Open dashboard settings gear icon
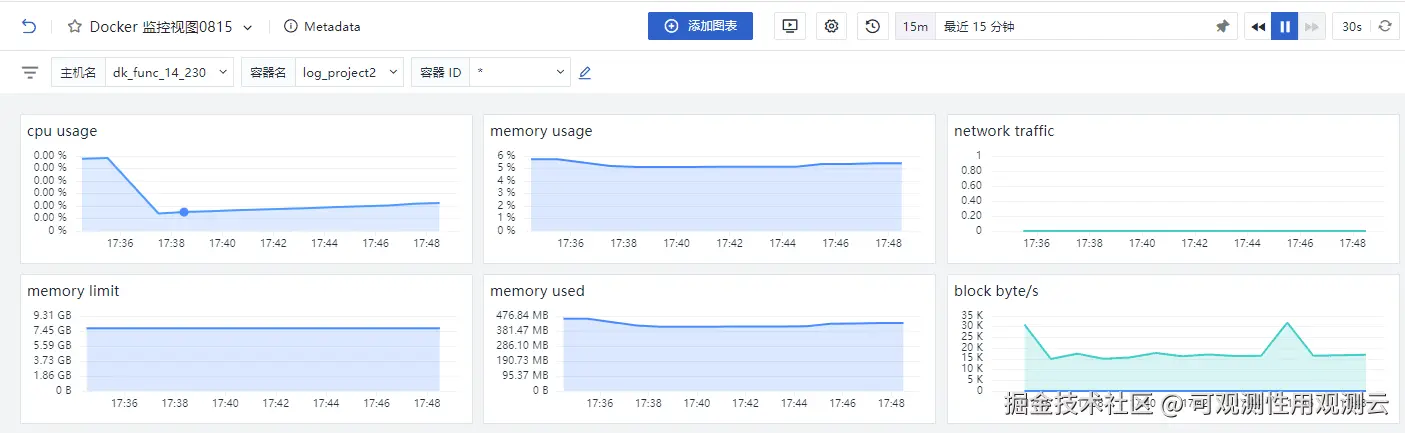This screenshot has width=1405, height=433. pyautogui.click(x=831, y=27)
